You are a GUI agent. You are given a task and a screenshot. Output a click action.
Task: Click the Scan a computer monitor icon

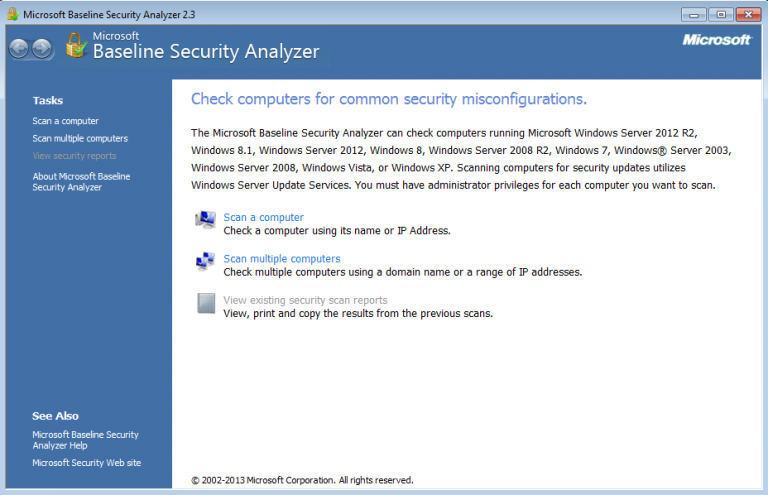tap(206, 220)
